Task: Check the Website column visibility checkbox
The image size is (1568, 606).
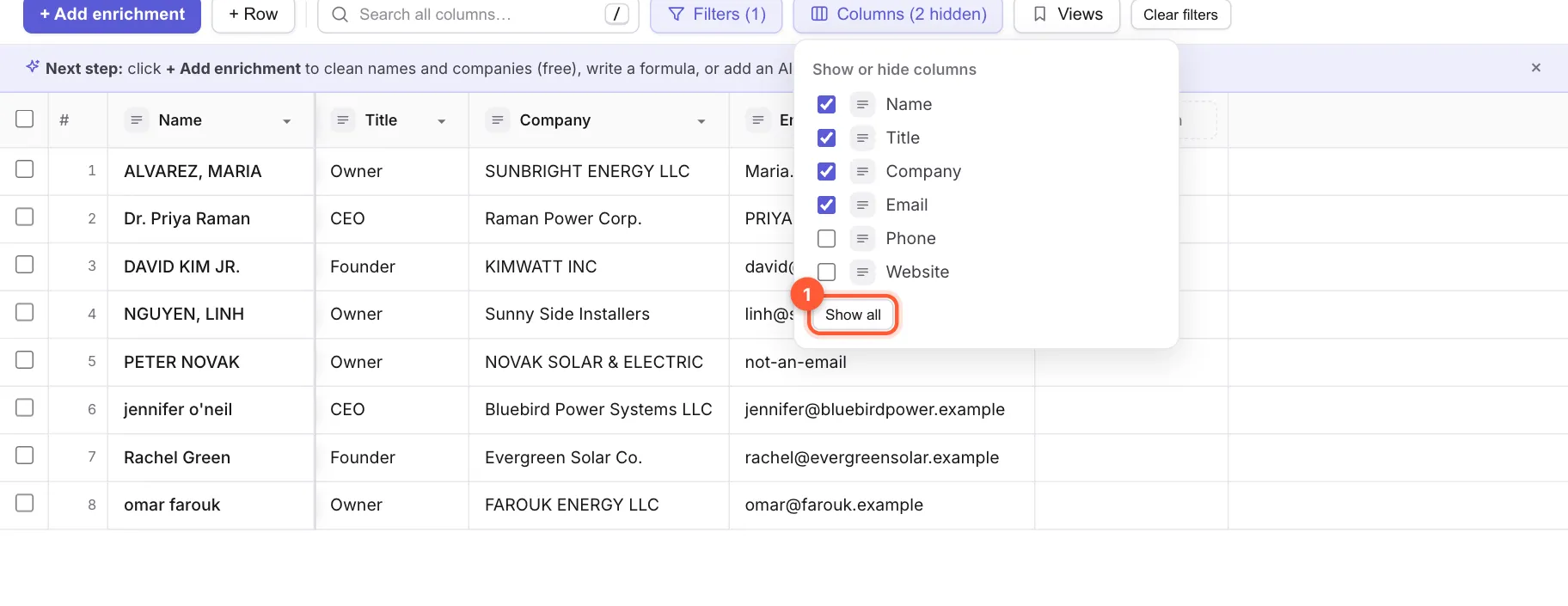Action: 826,272
